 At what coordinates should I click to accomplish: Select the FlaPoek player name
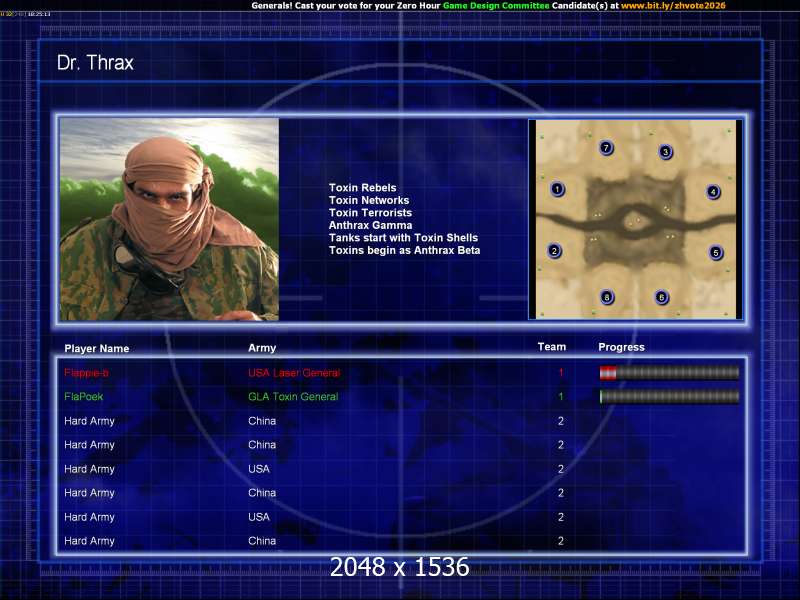(84, 396)
